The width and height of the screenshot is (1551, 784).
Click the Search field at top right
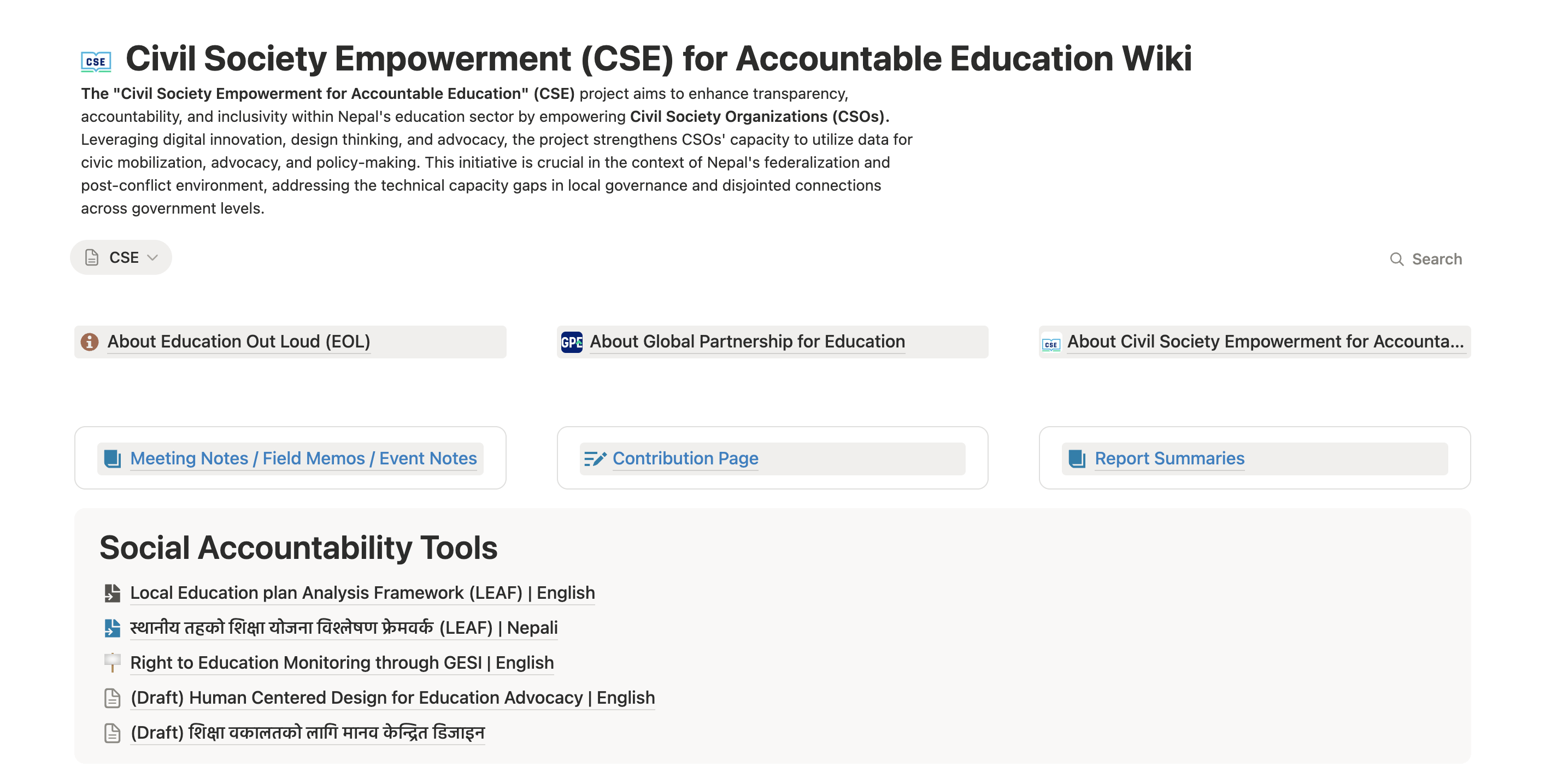1426,259
